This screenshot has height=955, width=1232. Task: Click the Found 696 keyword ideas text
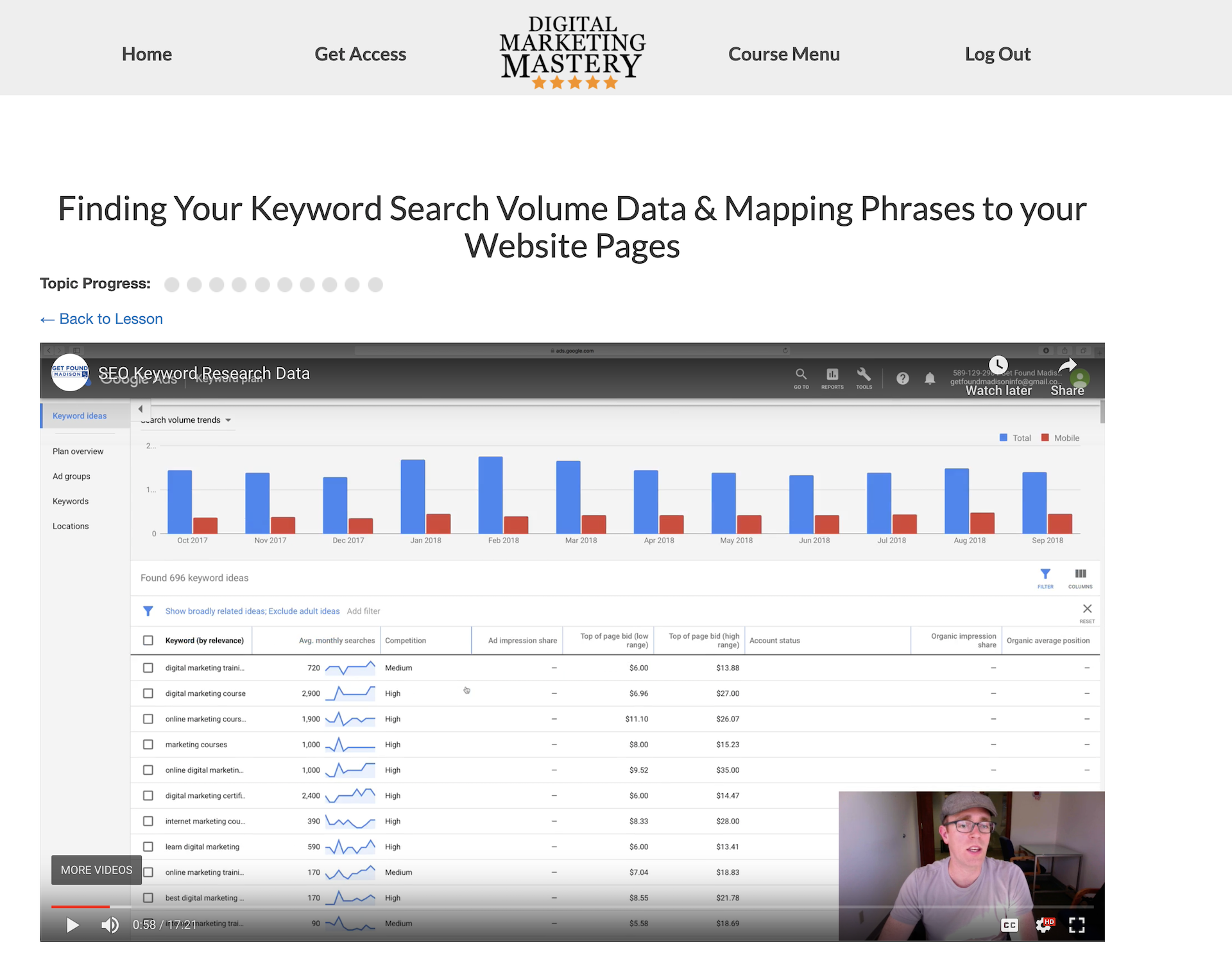coord(194,578)
